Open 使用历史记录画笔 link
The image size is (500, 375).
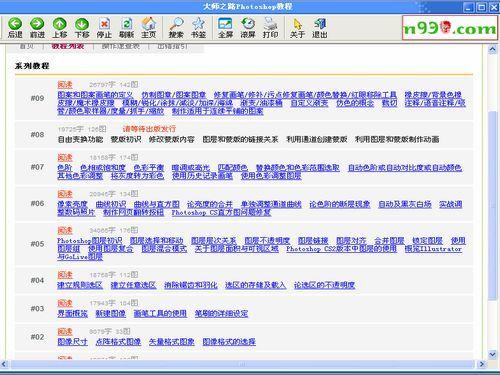pyautogui.click(x=202, y=176)
